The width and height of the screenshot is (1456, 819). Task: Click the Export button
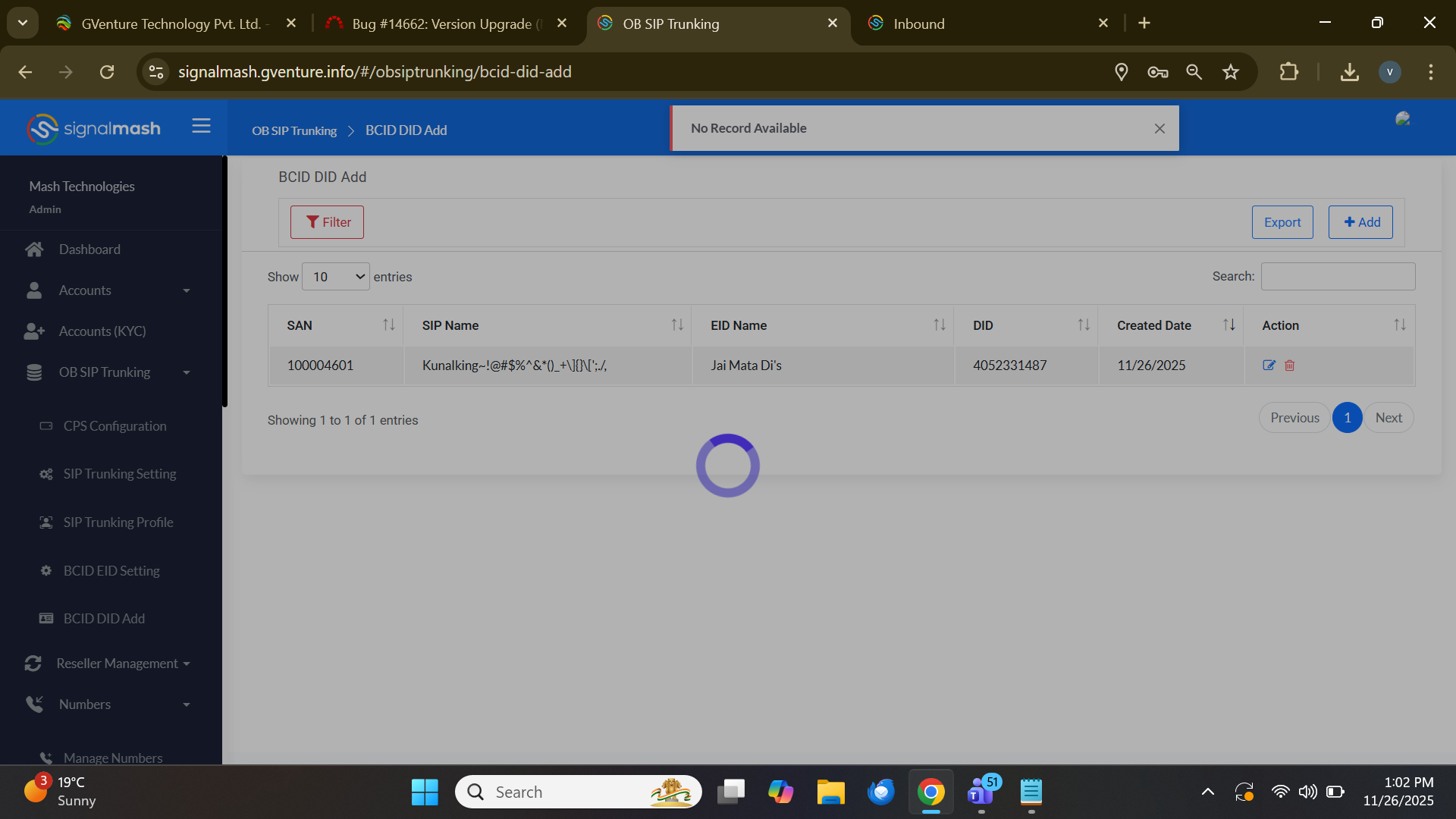1282,222
